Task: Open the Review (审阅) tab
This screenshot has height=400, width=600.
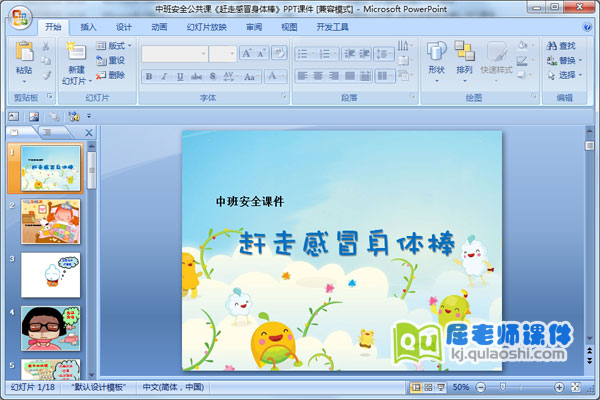Action: [x=254, y=27]
